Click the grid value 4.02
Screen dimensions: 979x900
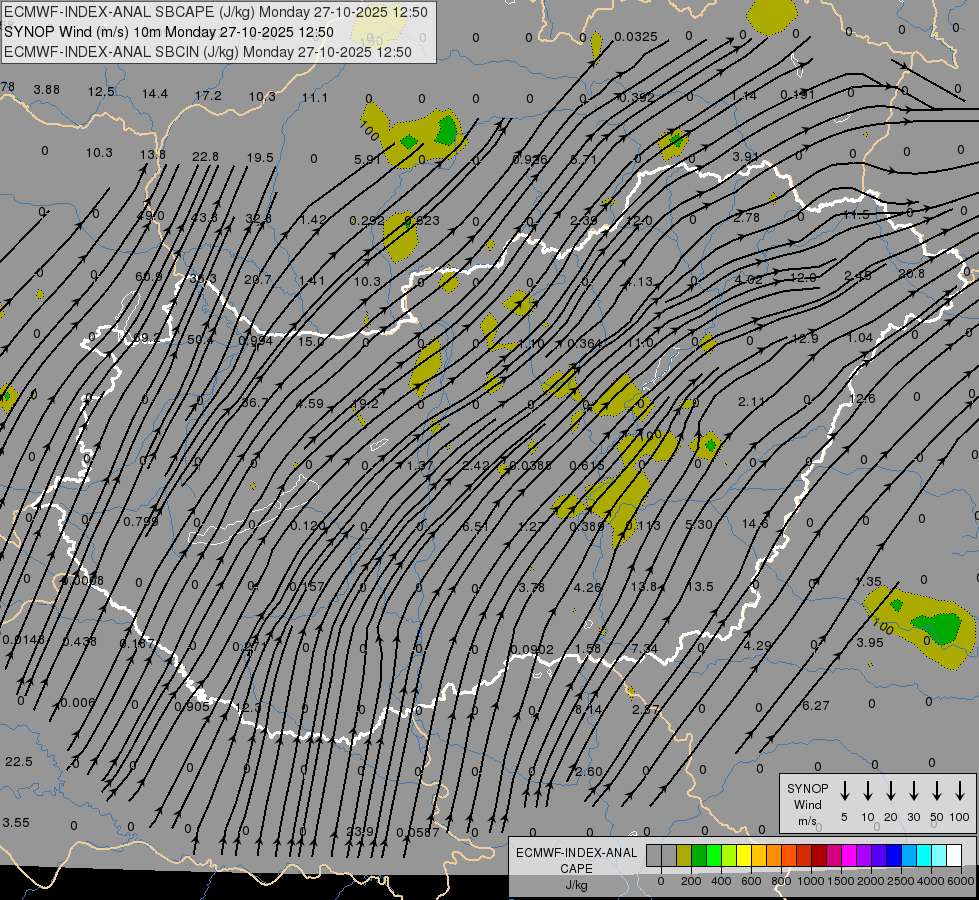(x=748, y=279)
